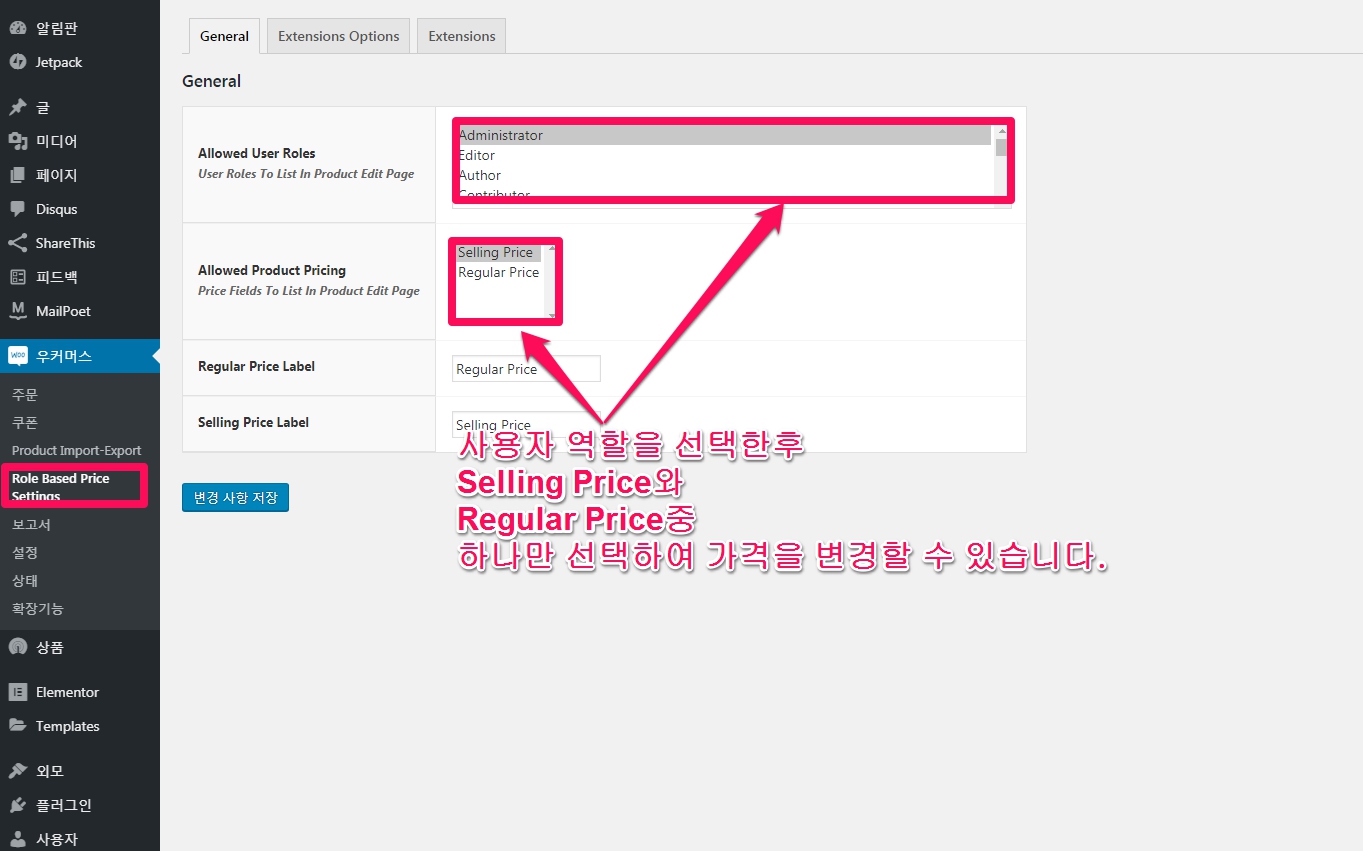Image resolution: width=1363 pixels, height=851 pixels.
Task: Click the Elementor icon in sidebar
Action: pyautogui.click(x=17, y=692)
